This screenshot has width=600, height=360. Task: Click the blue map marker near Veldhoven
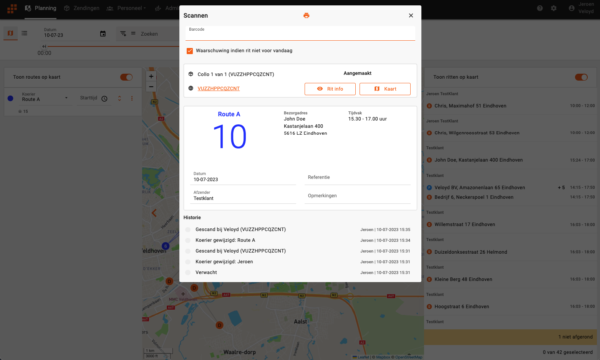tap(165, 246)
